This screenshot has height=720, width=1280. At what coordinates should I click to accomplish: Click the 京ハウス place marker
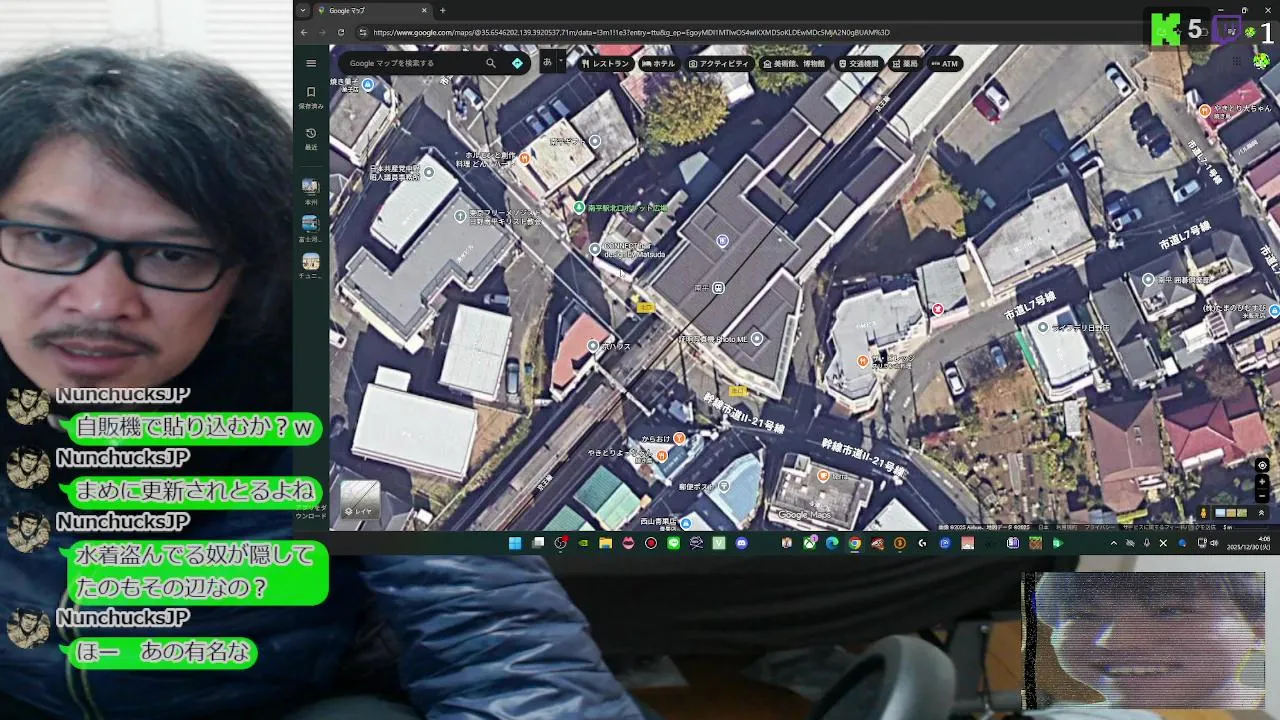click(x=593, y=346)
